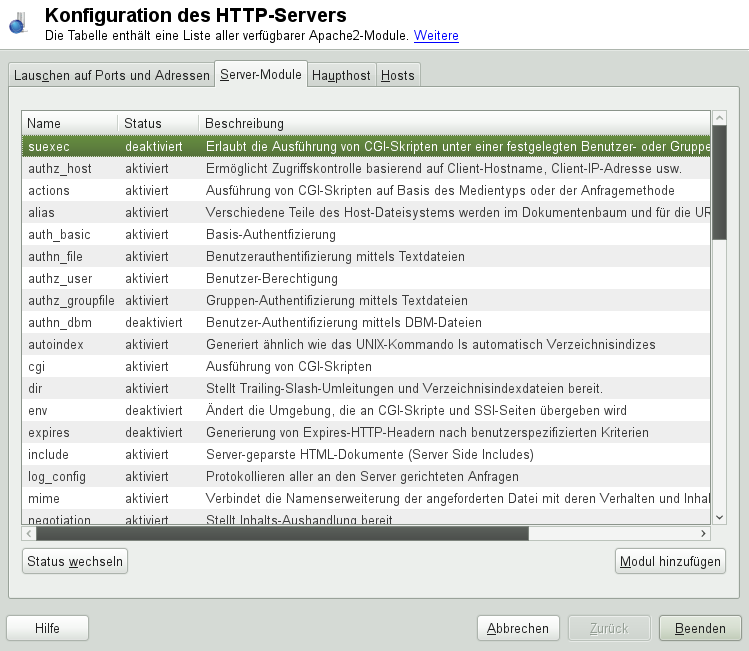Select the autoindex module row
This screenshot has height=651, width=749.
click(366, 344)
